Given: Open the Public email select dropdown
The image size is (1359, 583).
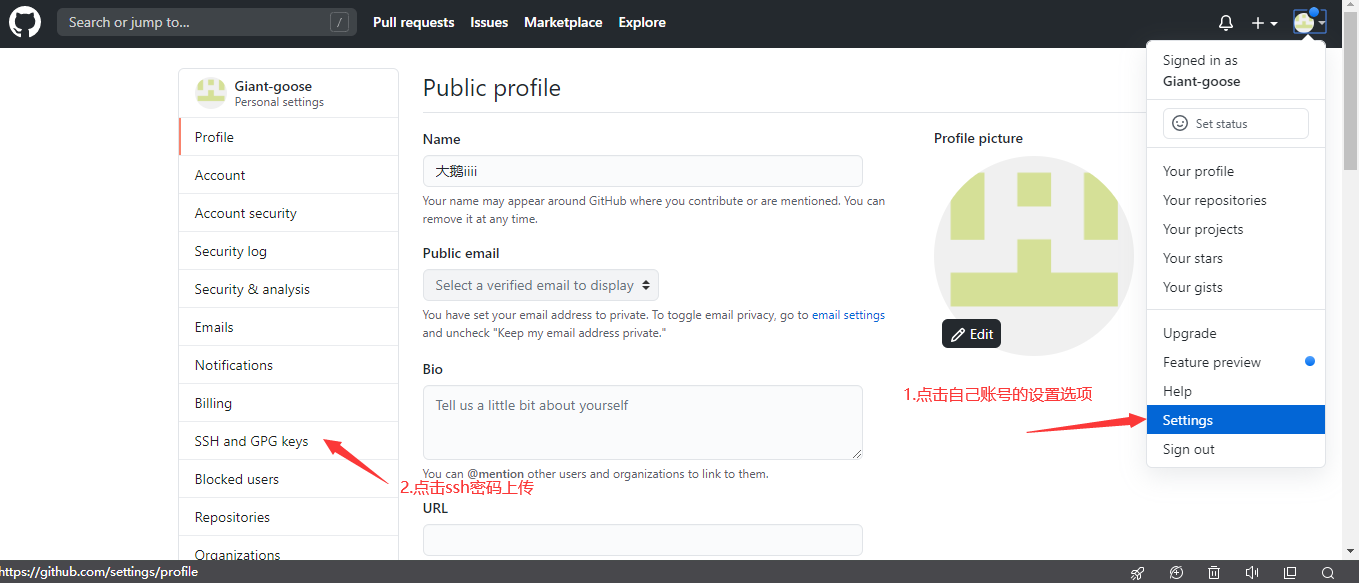Looking at the screenshot, I should pyautogui.click(x=541, y=285).
